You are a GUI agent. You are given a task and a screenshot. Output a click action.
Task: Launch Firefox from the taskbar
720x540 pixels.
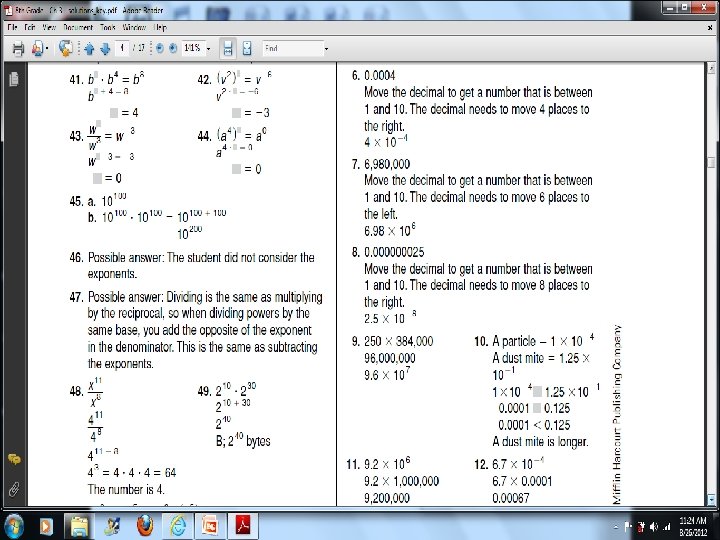(145, 526)
